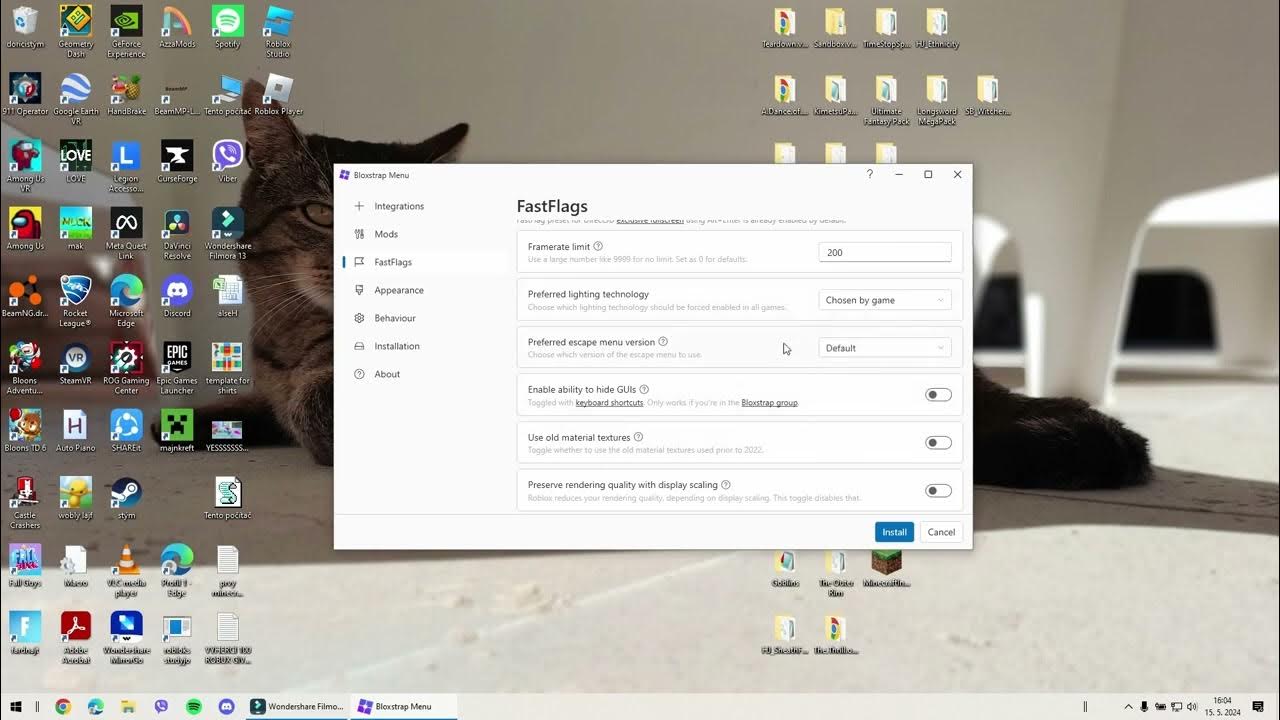The width and height of the screenshot is (1280, 720).
Task: Select the VLC media player desktop icon
Action: [x=126, y=570]
